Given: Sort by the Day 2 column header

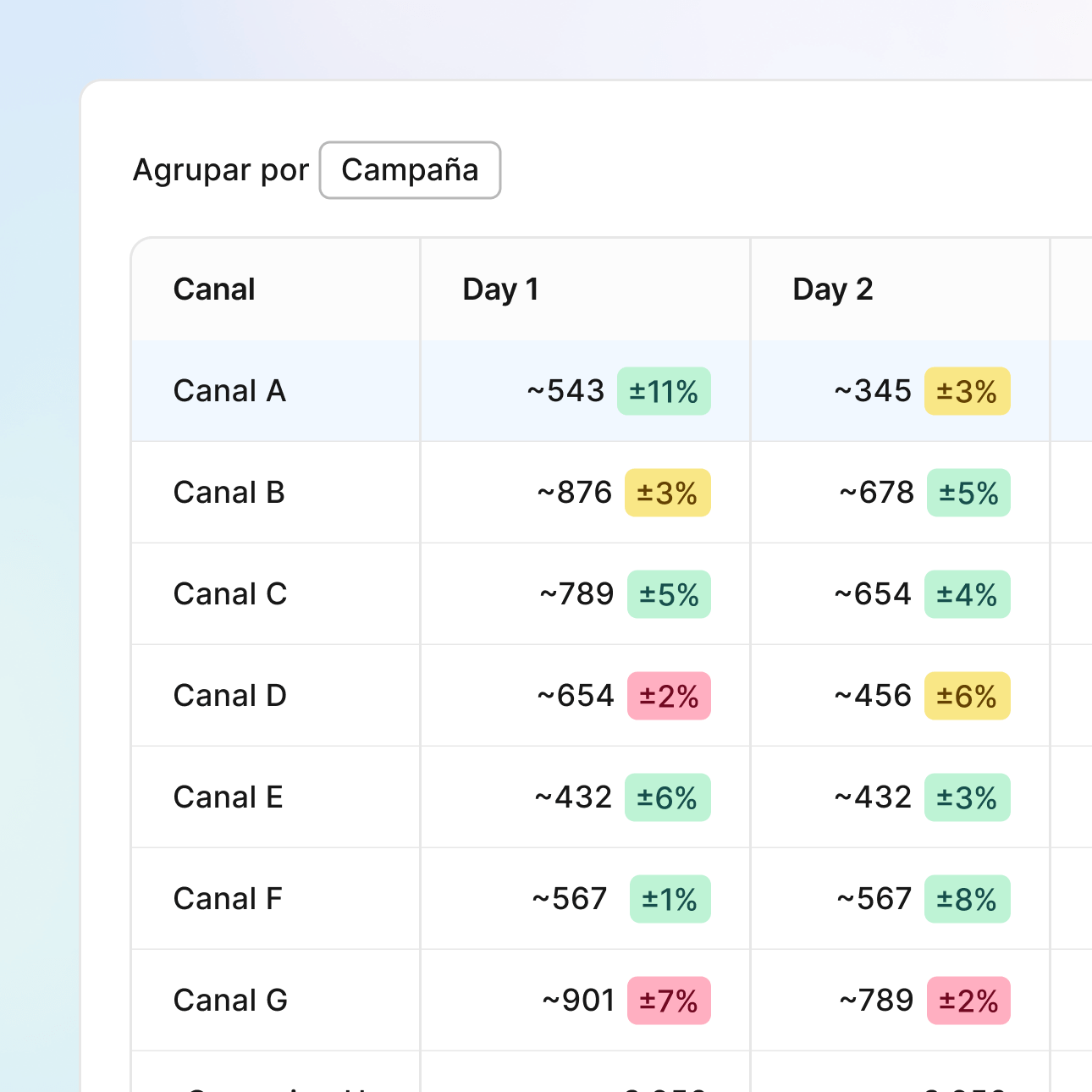Looking at the screenshot, I should [x=832, y=290].
